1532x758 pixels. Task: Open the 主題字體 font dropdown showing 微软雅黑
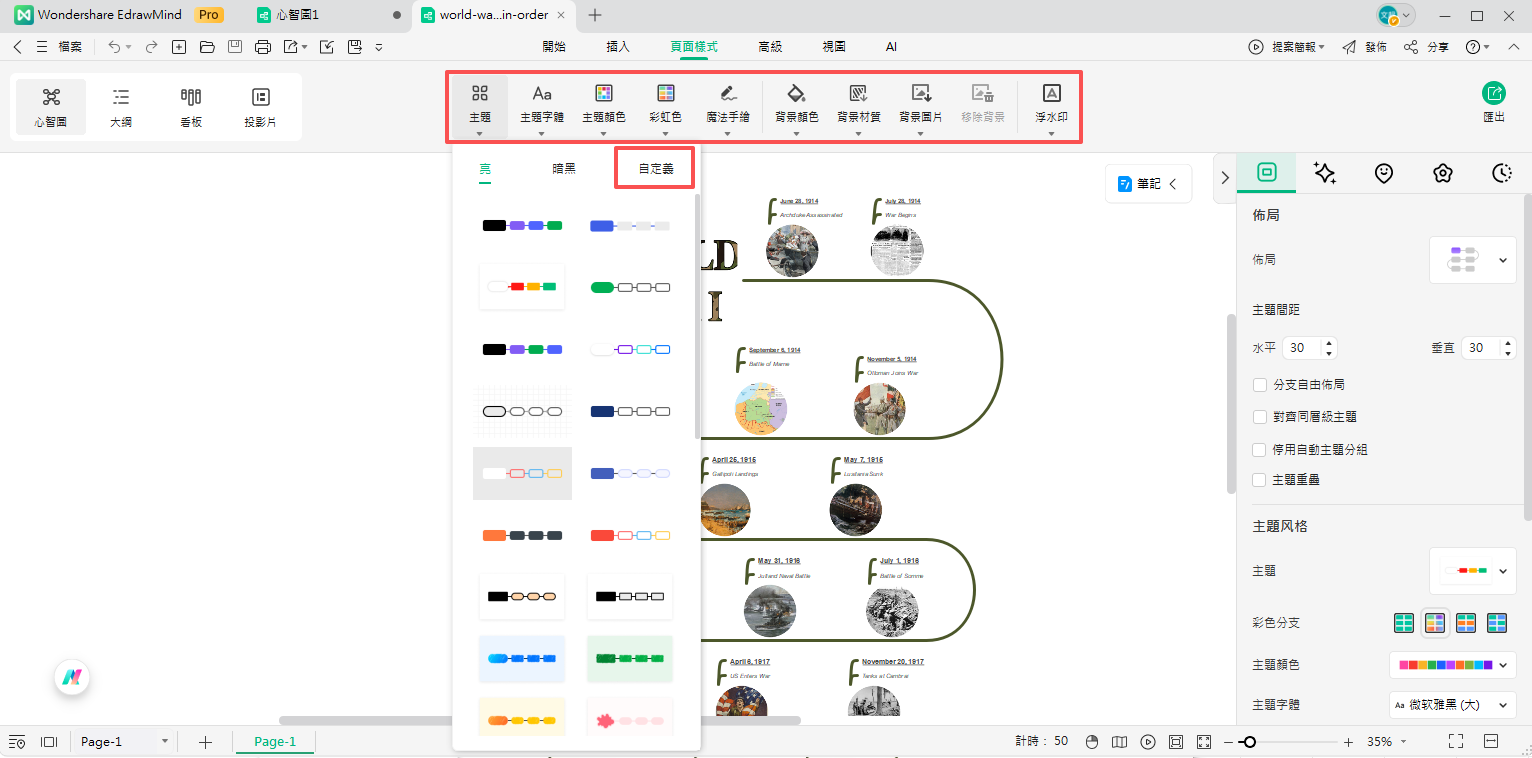(1452, 704)
